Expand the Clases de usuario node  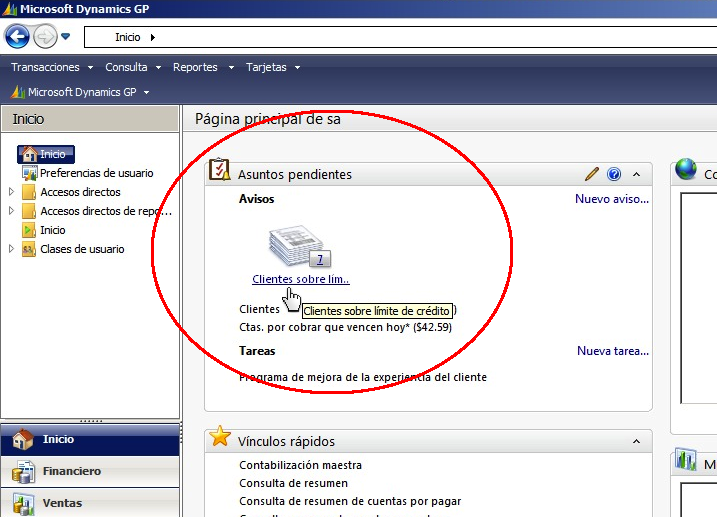[x=11, y=249]
